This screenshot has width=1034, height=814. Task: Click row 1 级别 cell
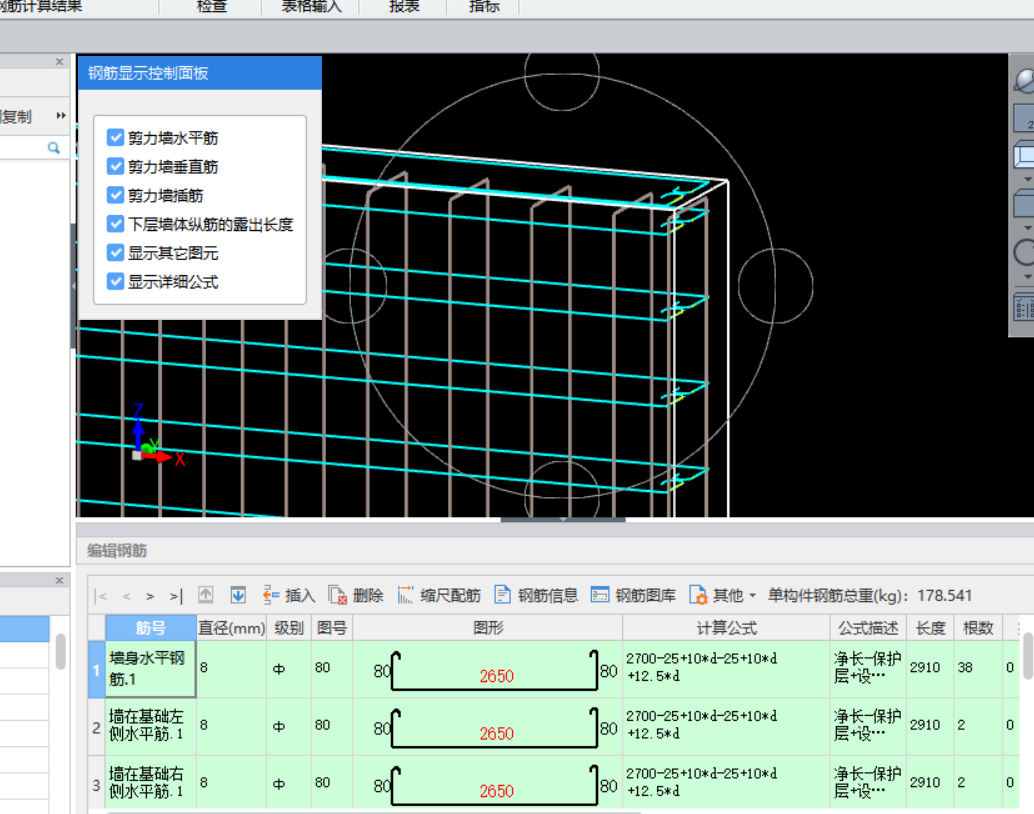[x=289, y=669]
